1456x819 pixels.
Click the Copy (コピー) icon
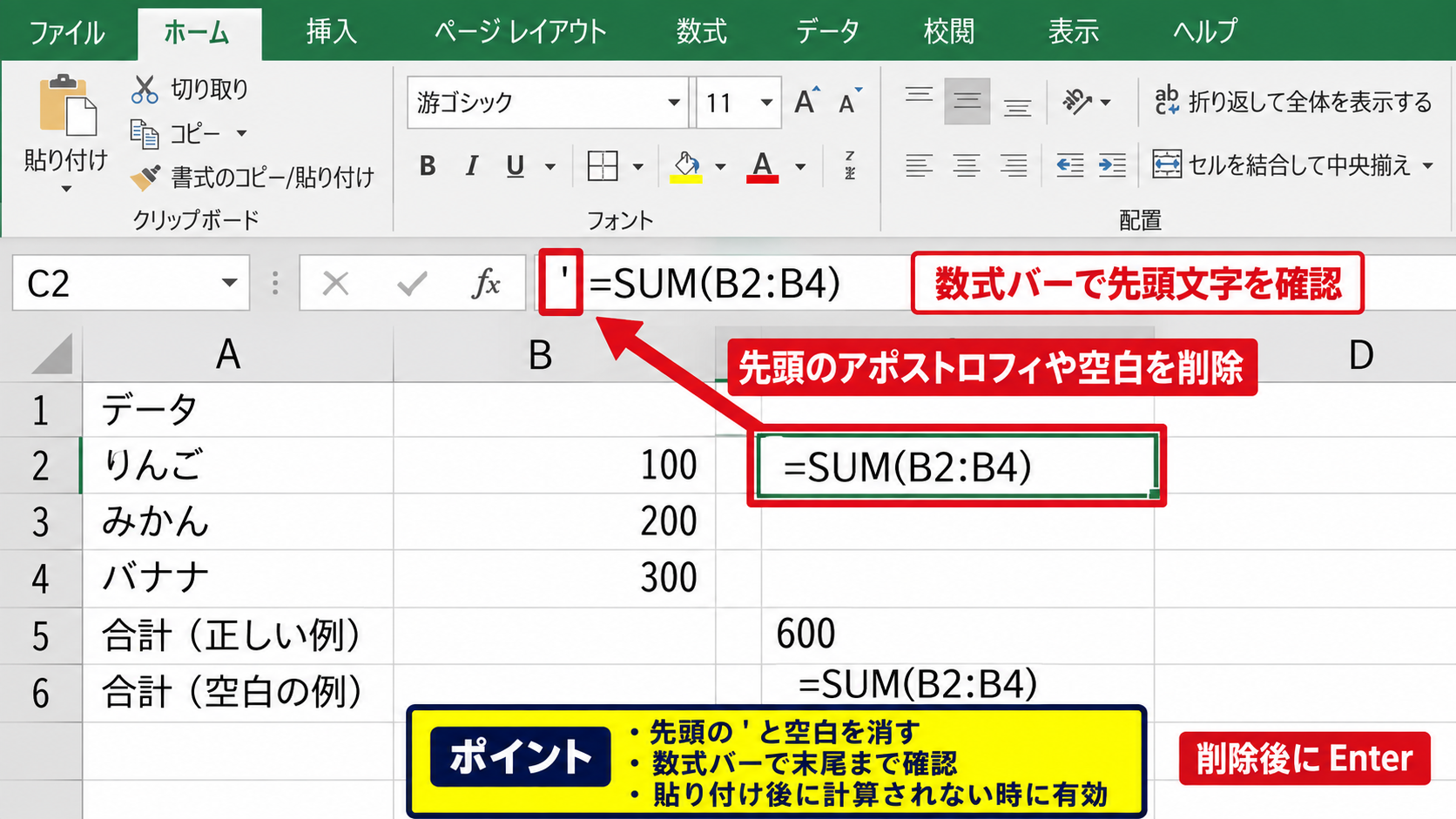(145, 134)
